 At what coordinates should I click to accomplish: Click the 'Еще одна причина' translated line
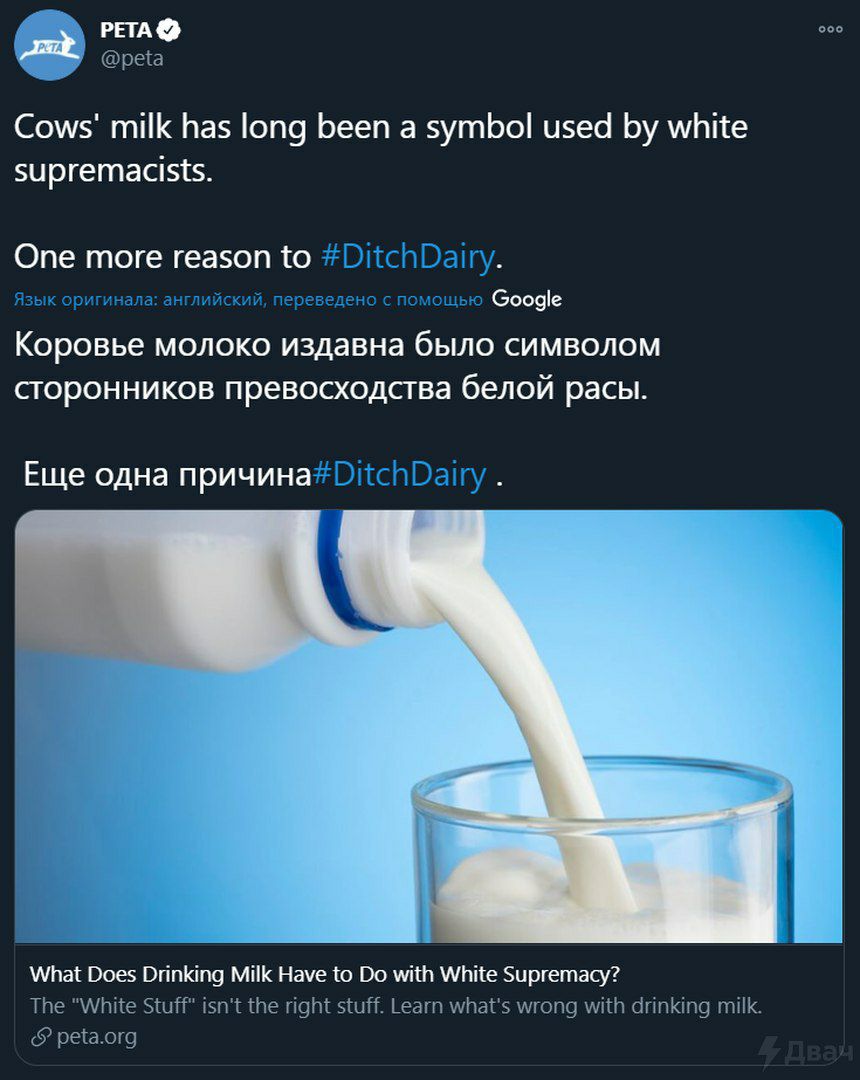click(167, 474)
